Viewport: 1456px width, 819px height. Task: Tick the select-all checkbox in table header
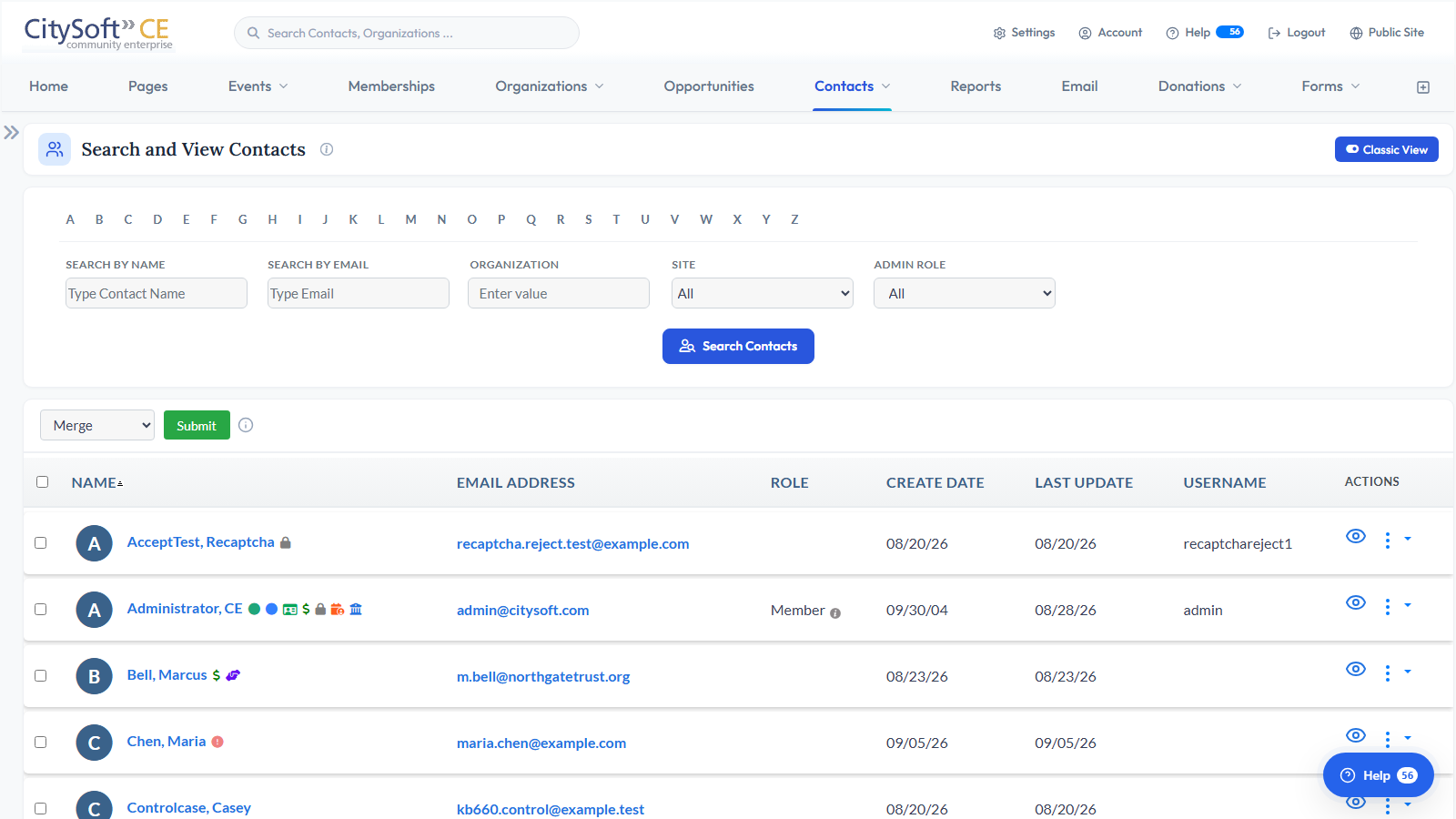coord(42,481)
